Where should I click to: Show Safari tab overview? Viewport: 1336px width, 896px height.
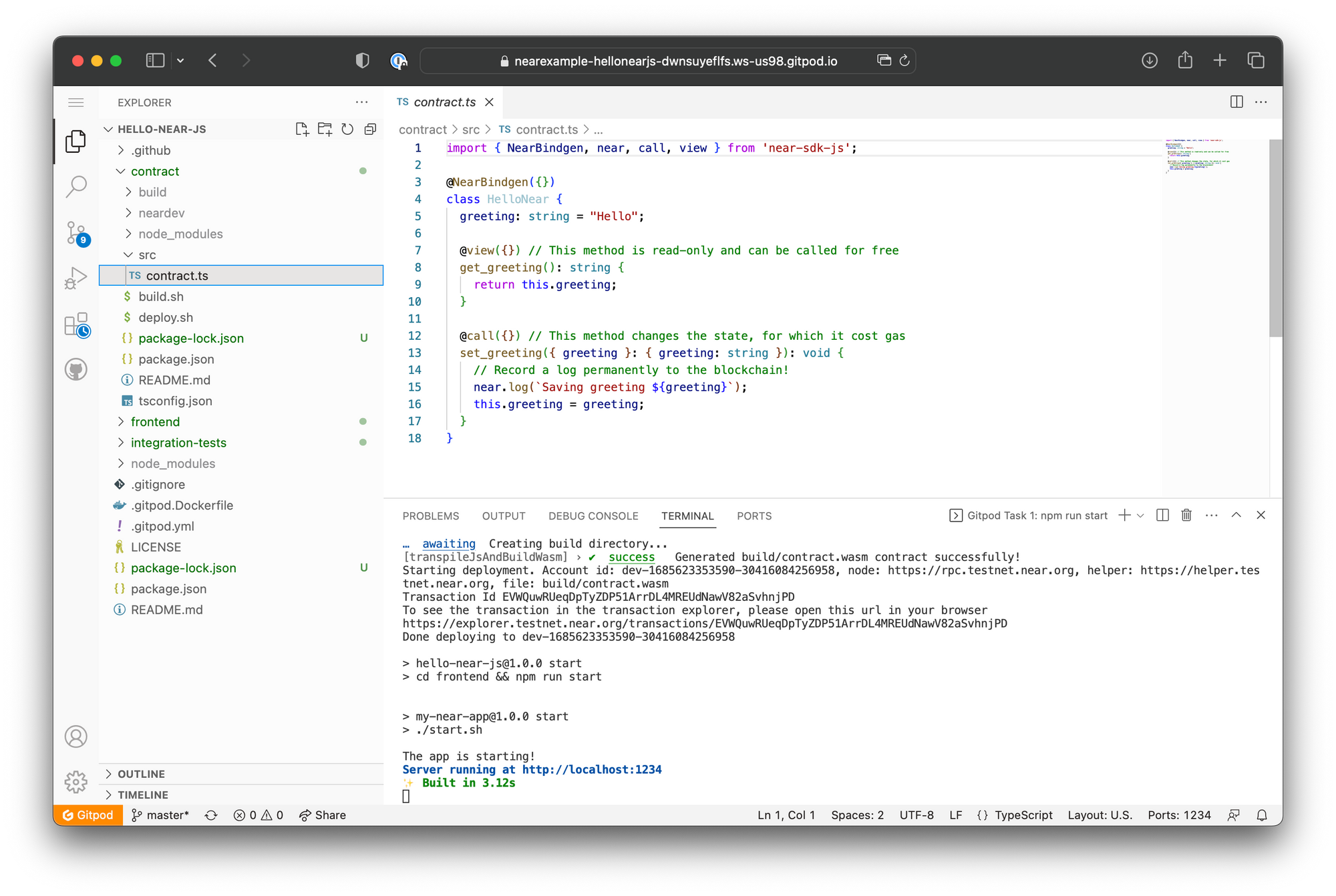pyautogui.click(x=1256, y=61)
